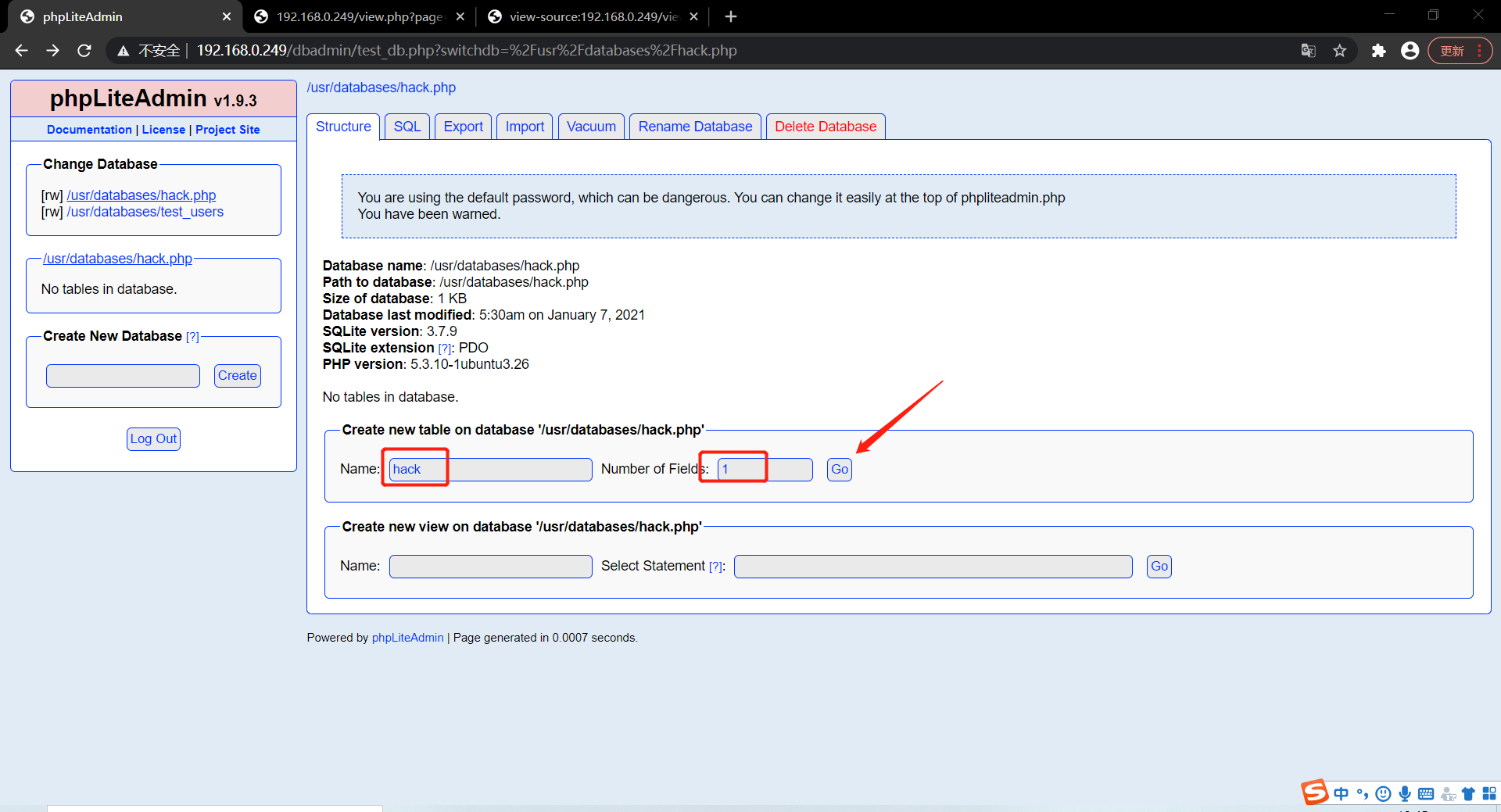Viewport: 1501px width, 812px height.
Task: Open the Rename Database tab
Action: point(695,127)
